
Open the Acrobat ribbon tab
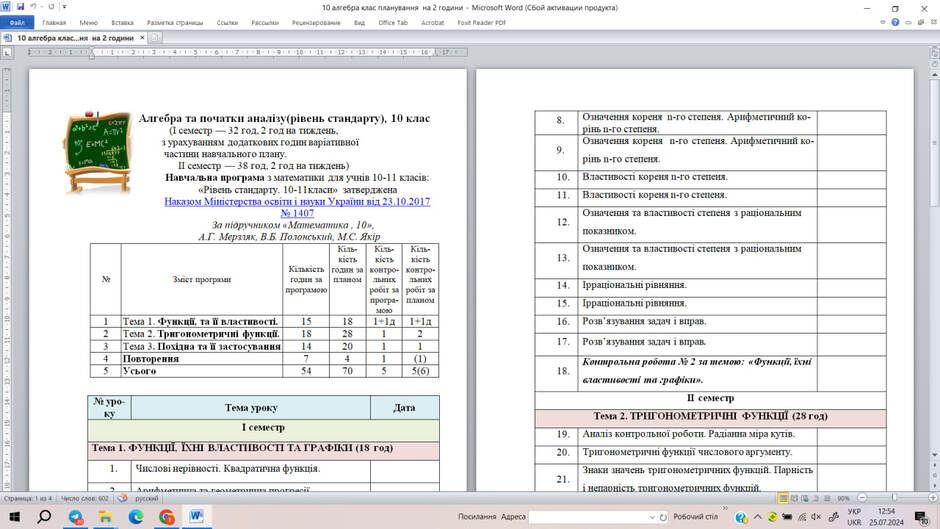[x=432, y=23]
